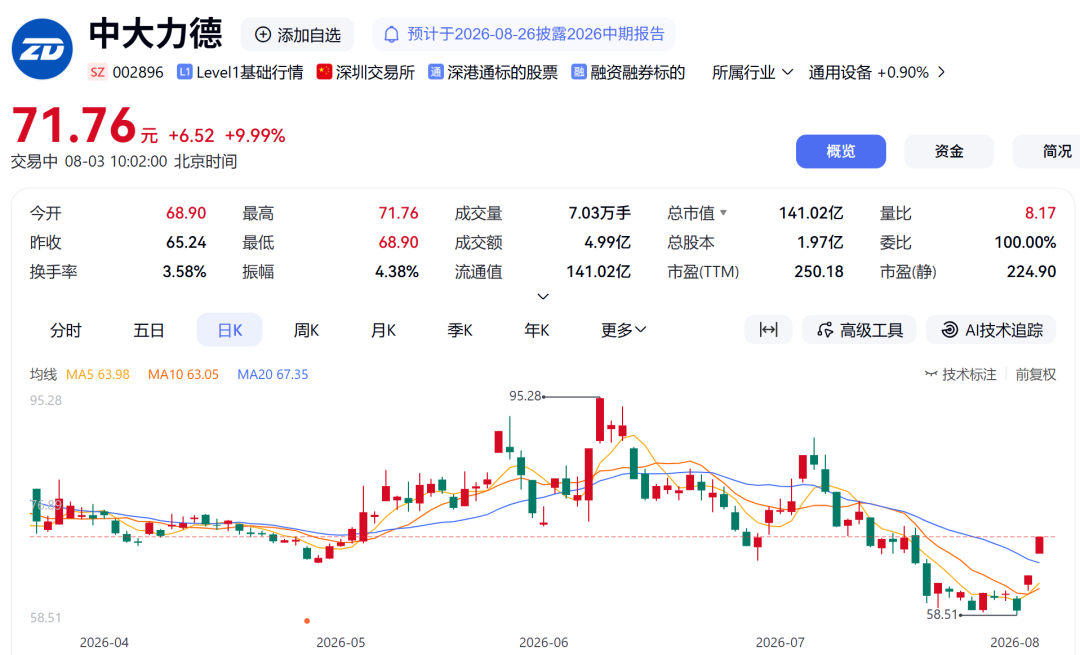Click the current price 71.76
The height and width of the screenshot is (655, 1080).
coord(74,125)
